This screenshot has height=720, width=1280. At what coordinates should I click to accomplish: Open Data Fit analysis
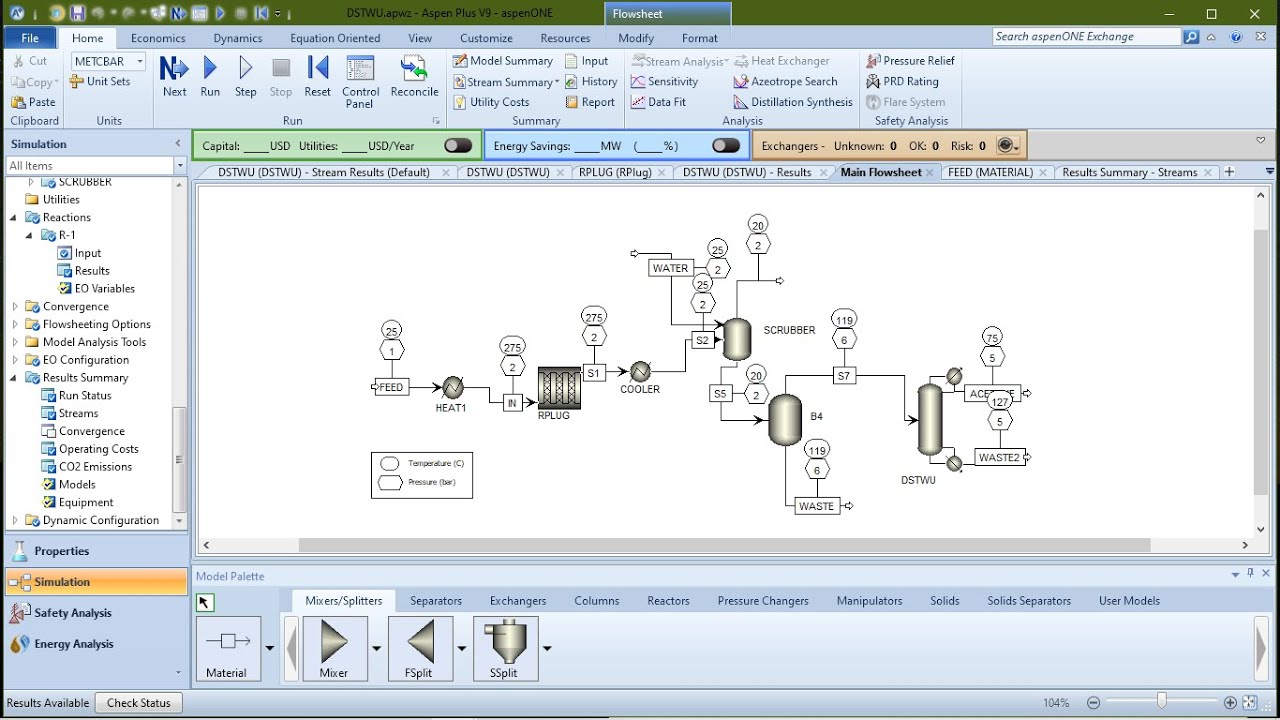tap(659, 102)
